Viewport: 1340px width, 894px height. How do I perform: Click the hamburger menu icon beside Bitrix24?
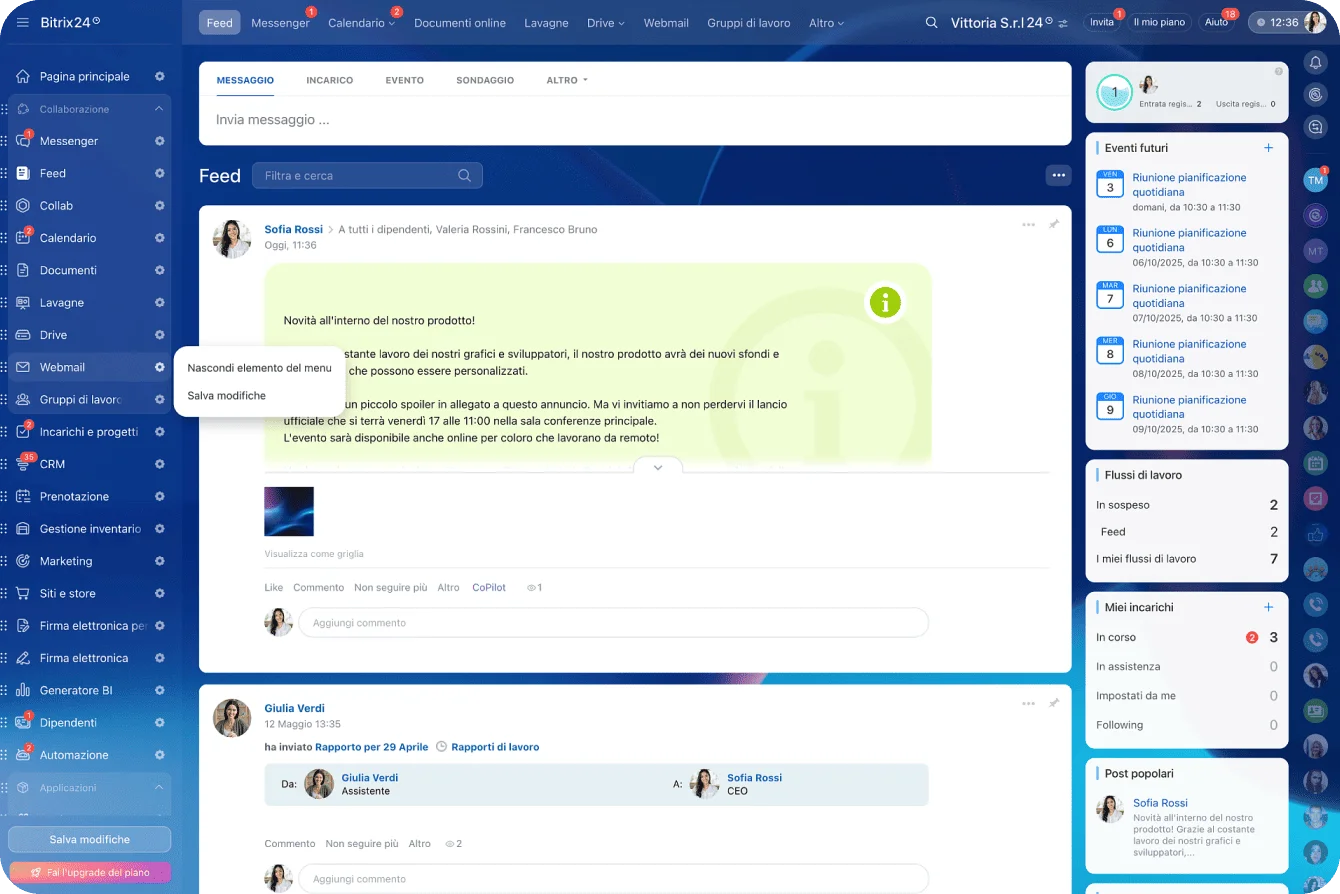22,22
